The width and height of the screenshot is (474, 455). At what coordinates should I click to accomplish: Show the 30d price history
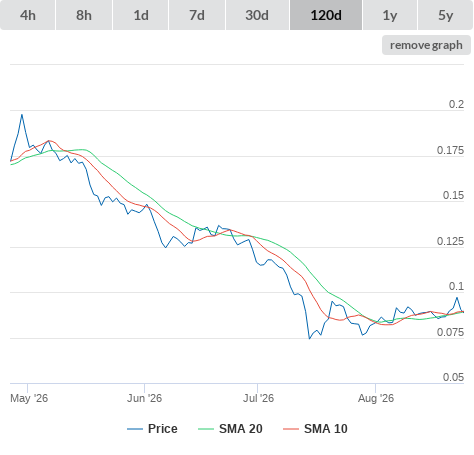[257, 15]
